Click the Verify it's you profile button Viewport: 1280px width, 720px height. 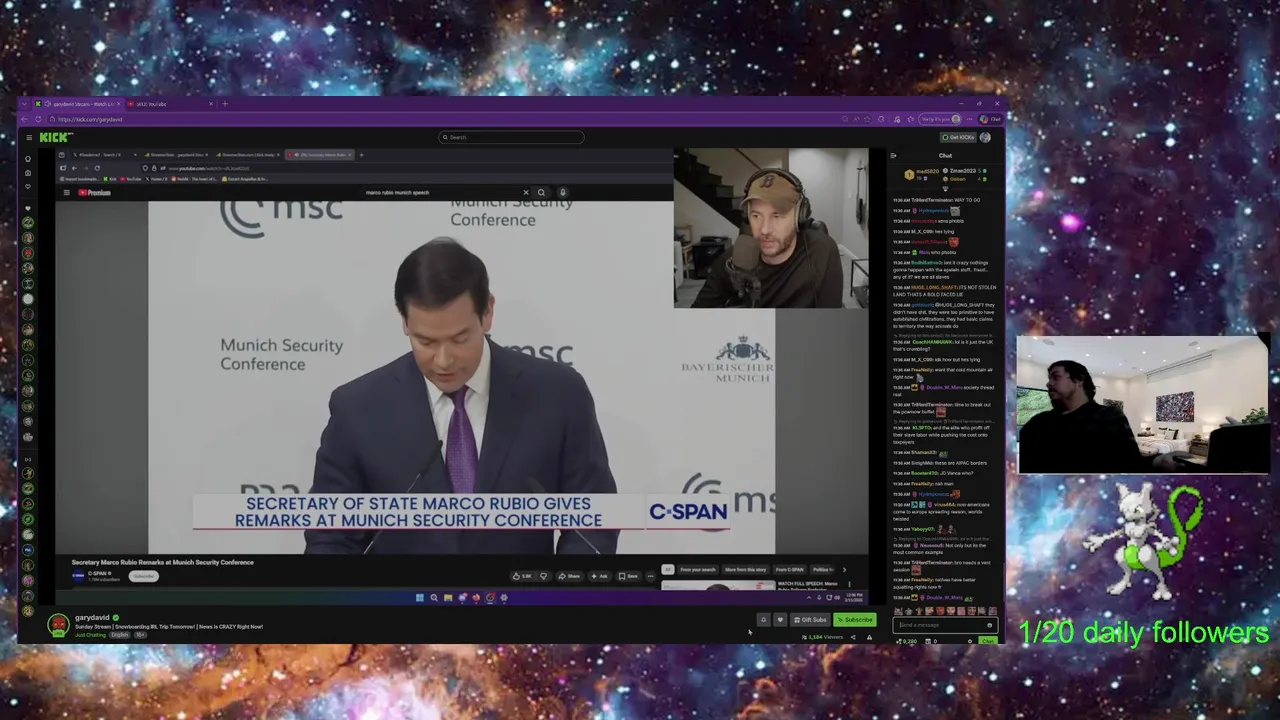pos(939,119)
